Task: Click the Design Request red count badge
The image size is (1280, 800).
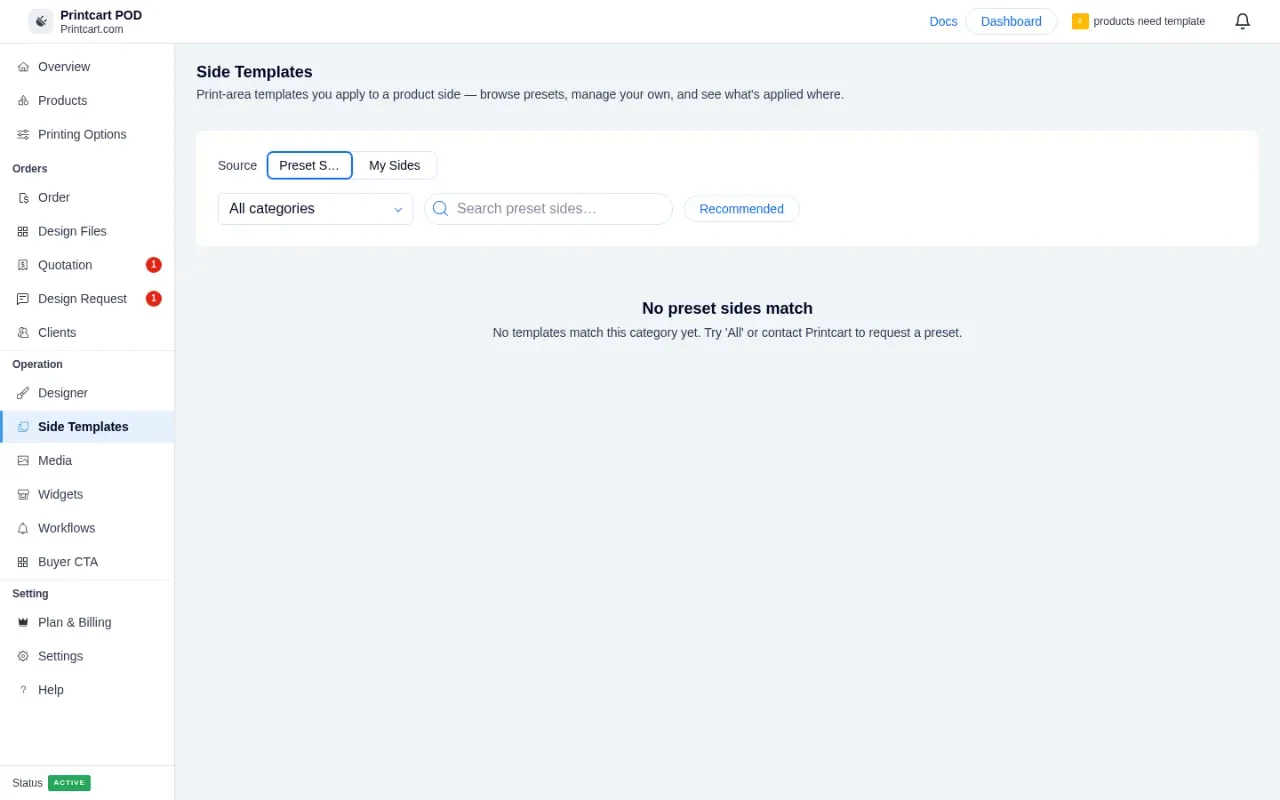Action: (x=154, y=299)
